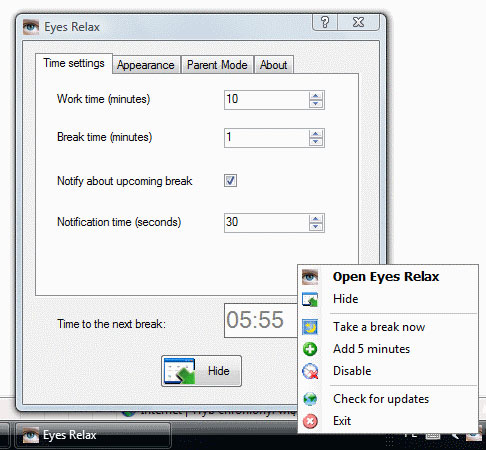
Task: Increase Work time with up arrow
Action: pyautogui.click(x=315, y=96)
